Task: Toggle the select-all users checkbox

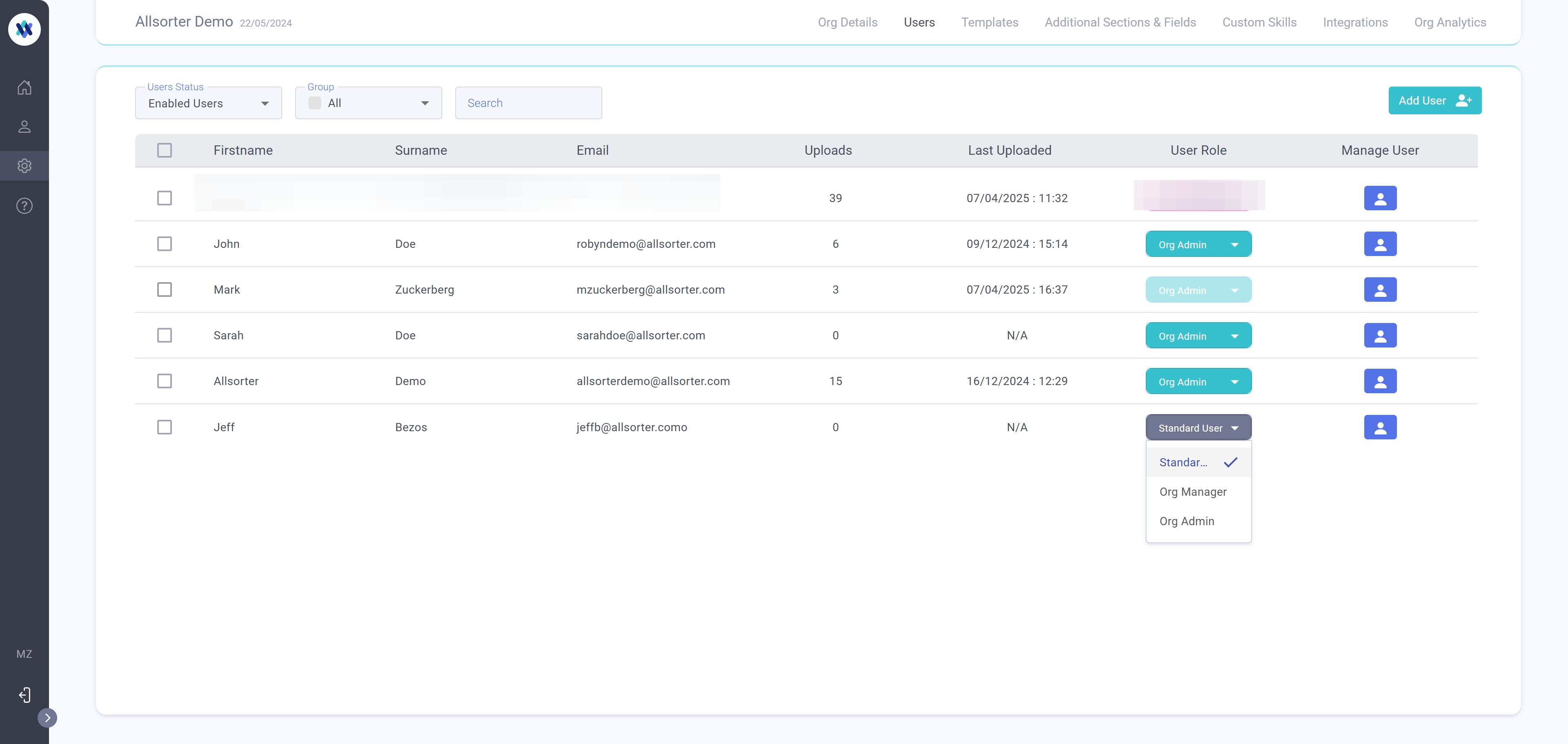Action: coord(164,150)
